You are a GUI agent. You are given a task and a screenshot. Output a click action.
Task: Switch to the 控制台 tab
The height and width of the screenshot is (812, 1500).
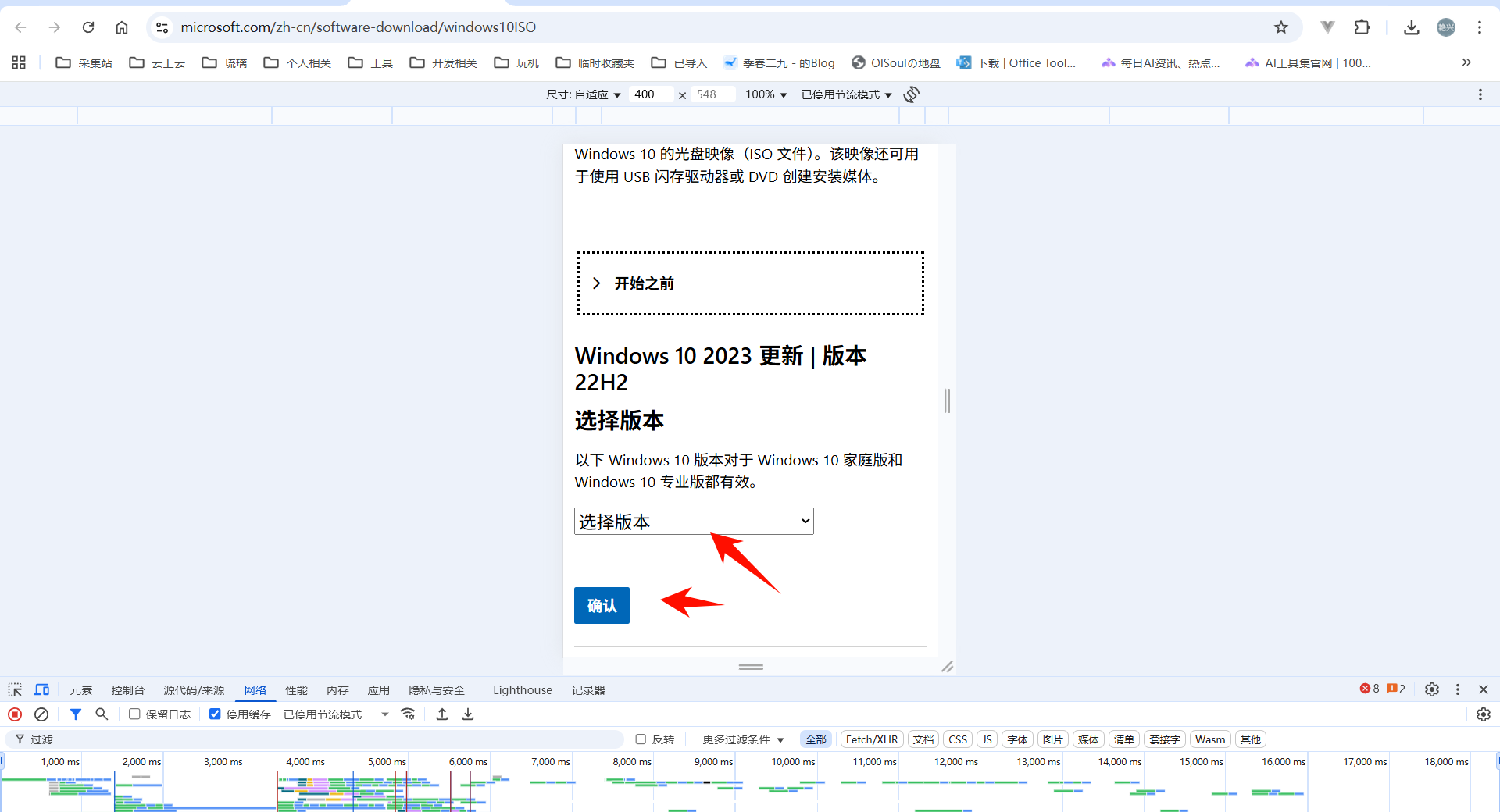pos(127,690)
